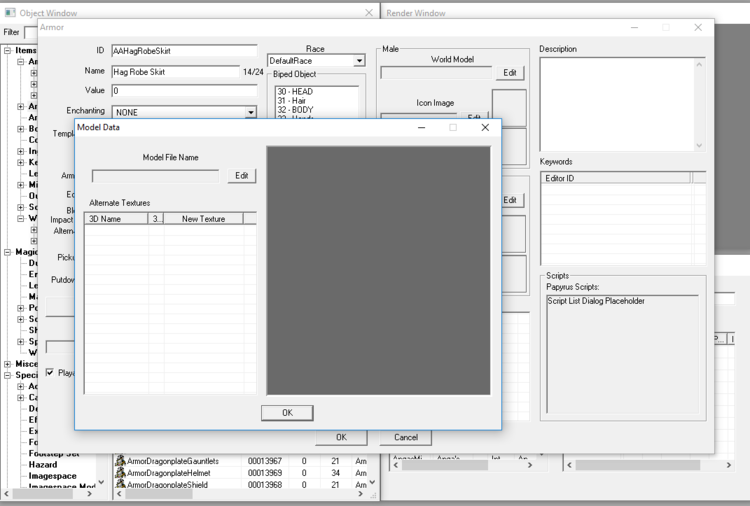The image size is (750, 506).
Task: Cancel the Armor window
Action: pyautogui.click(x=406, y=437)
